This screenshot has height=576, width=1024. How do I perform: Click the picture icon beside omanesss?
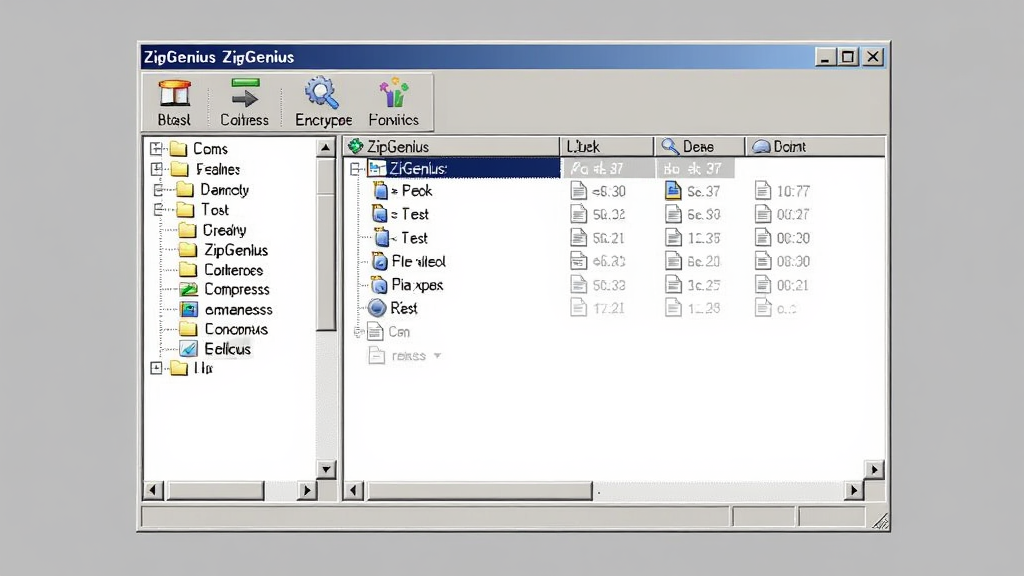(189, 310)
